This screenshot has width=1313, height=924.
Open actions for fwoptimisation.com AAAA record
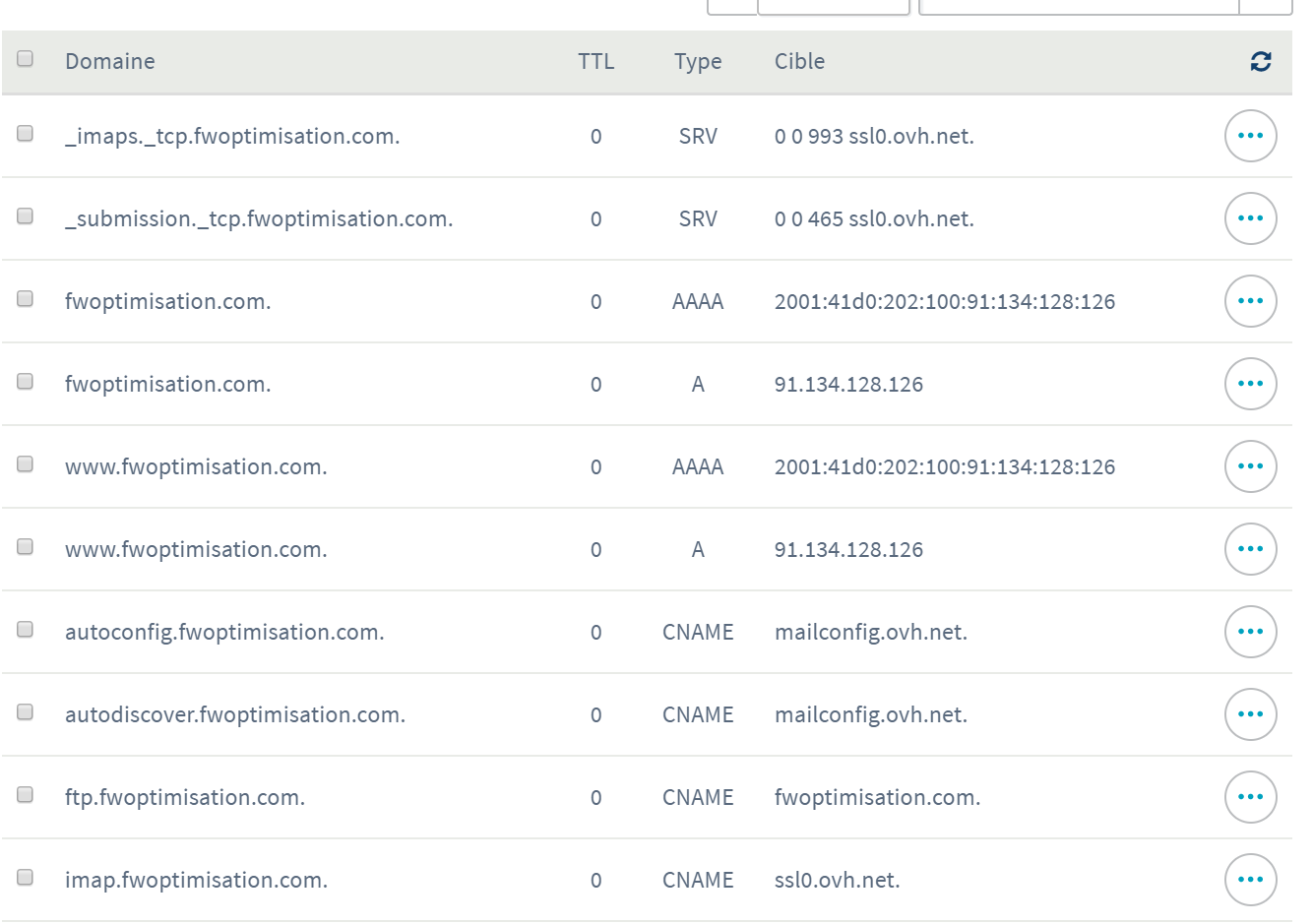click(1250, 301)
